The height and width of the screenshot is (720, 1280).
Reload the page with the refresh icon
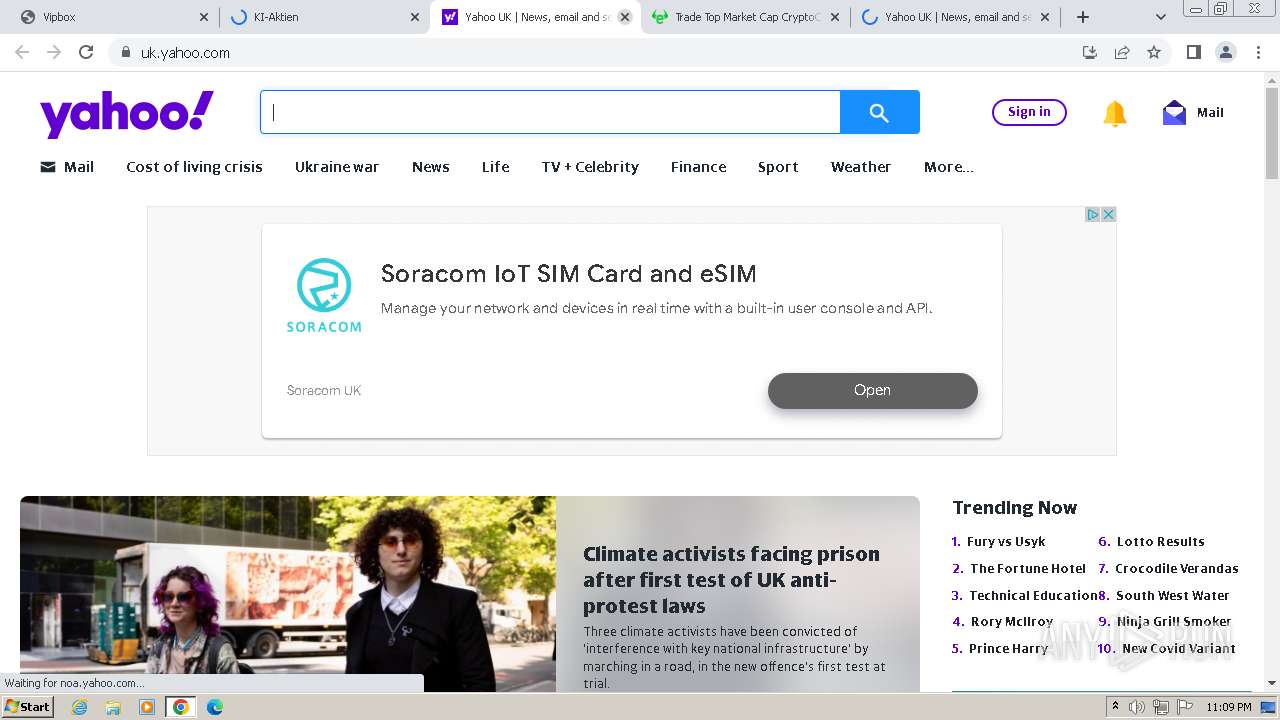[86, 52]
